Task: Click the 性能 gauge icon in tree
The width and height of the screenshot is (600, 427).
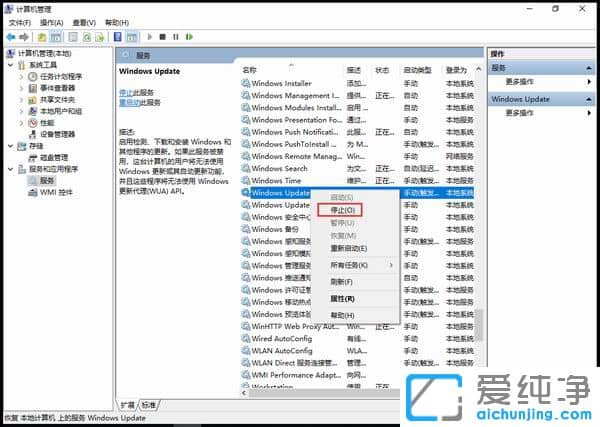Action: click(x=33, y=123)
